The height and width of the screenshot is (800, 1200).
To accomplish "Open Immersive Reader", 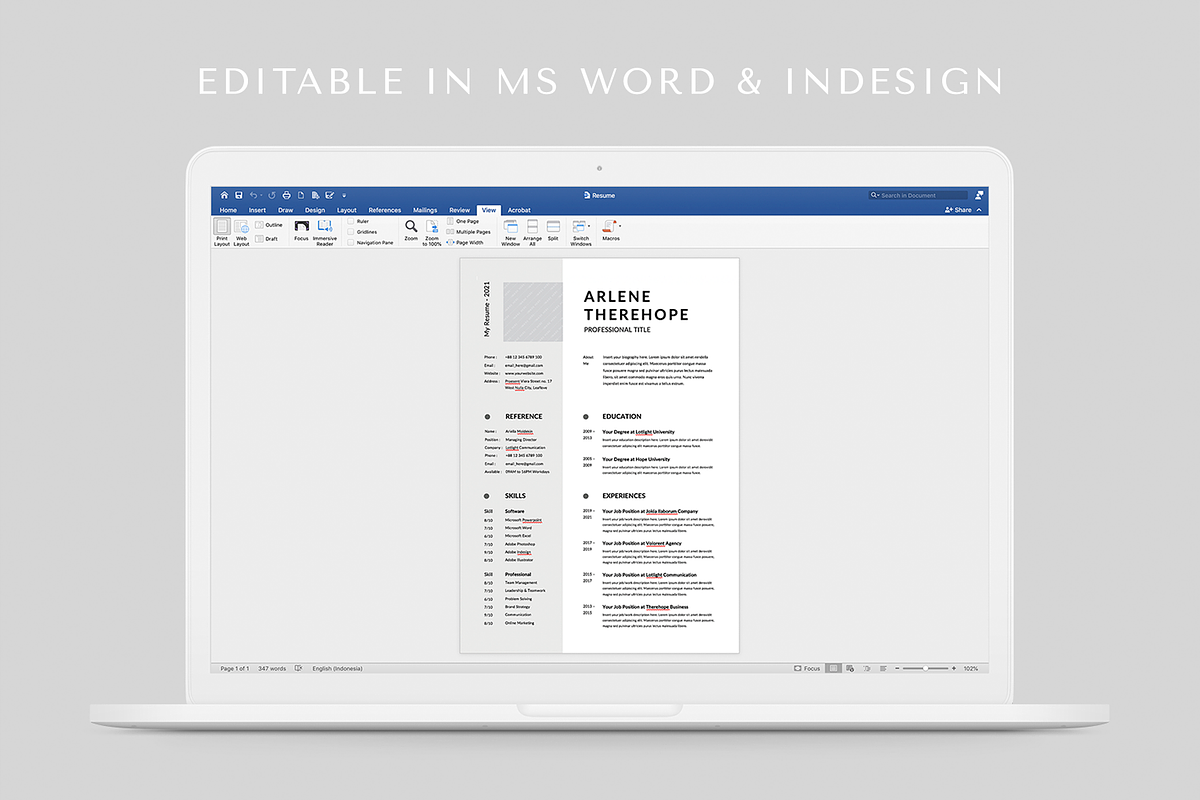I will pyautogui.click(x=325, y=233).
